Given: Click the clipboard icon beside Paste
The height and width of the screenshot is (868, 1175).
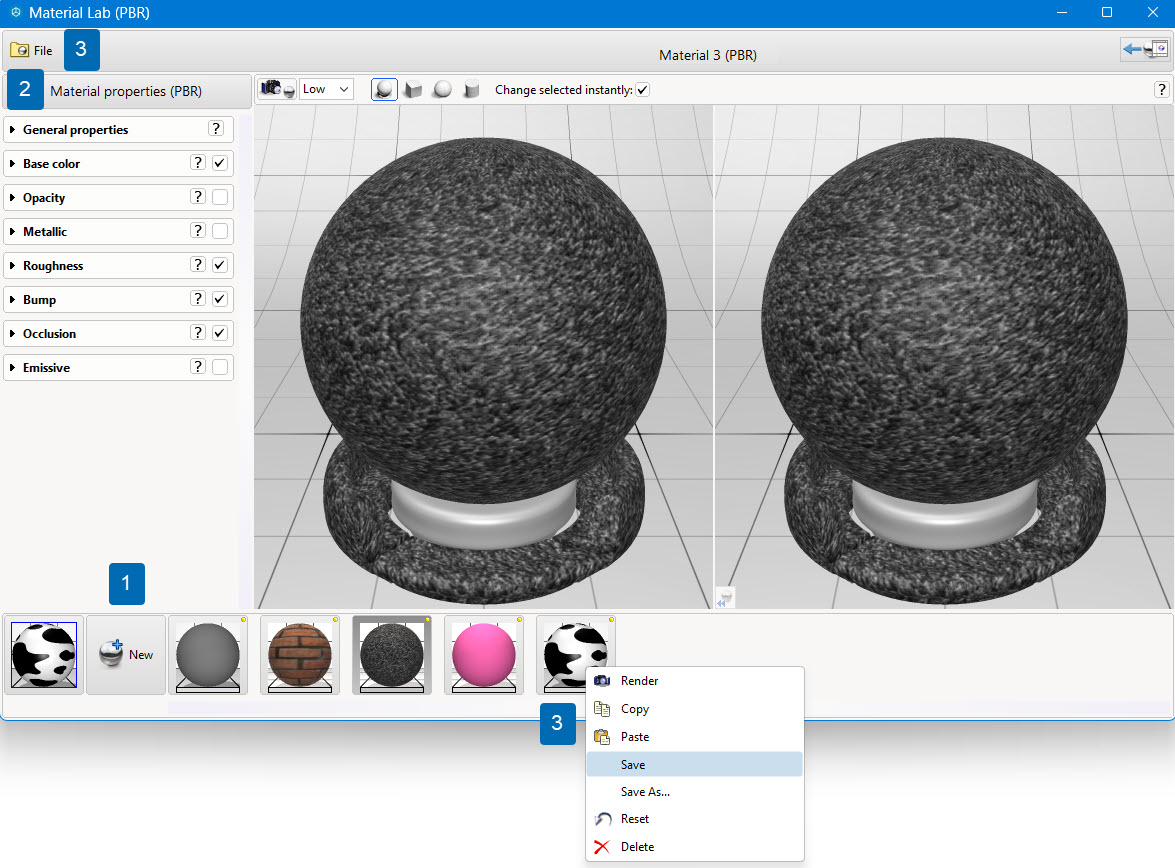Looking at the screenshot, I should pos(602,736).
